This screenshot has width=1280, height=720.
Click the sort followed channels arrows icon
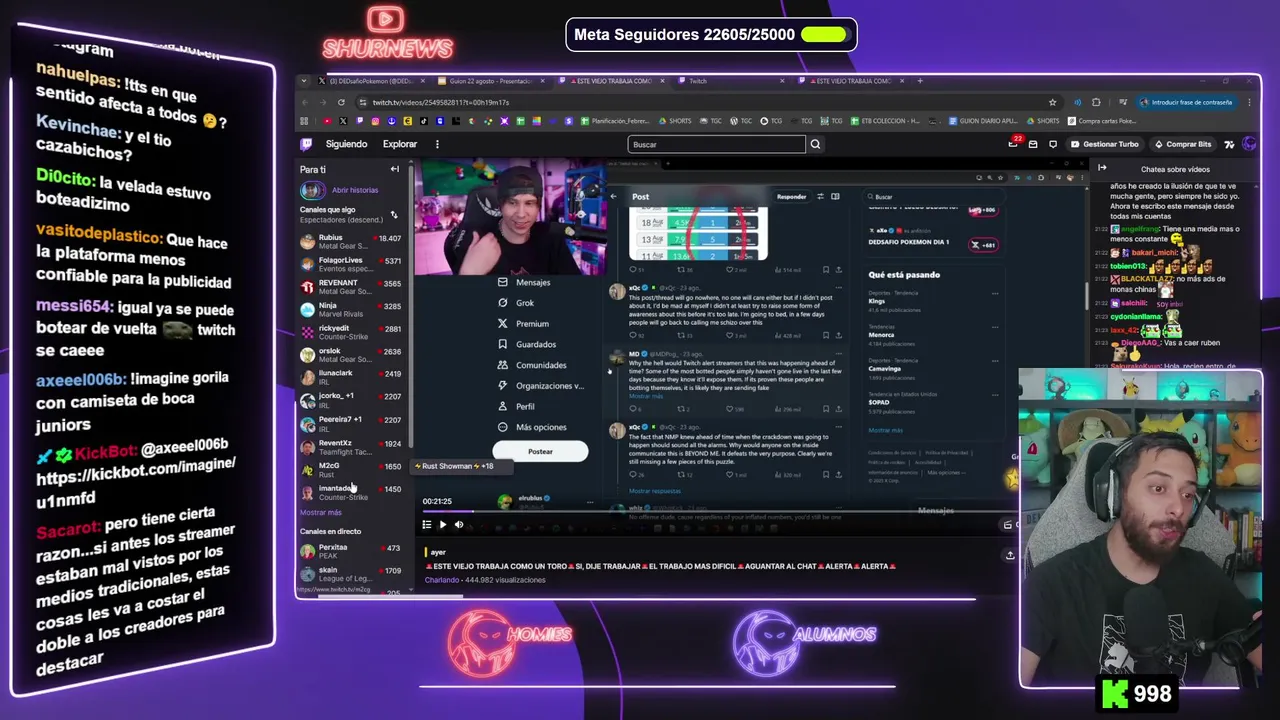coord(393,215)
